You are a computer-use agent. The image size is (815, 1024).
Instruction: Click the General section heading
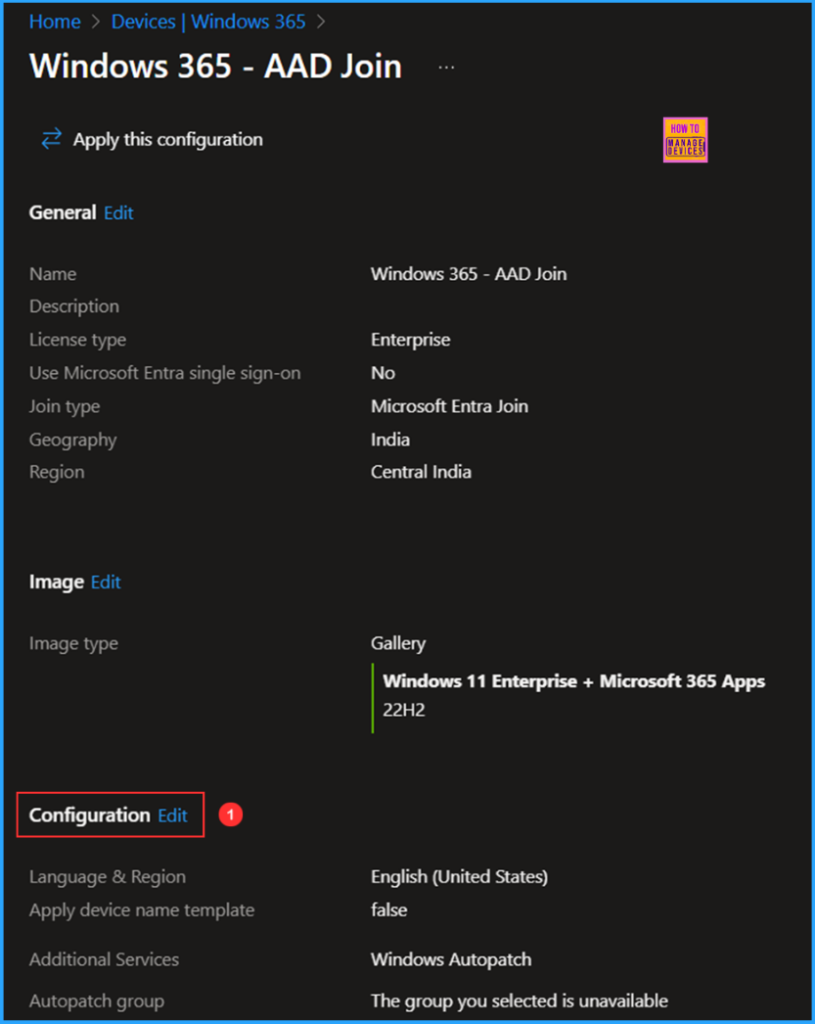click(62, 212)
